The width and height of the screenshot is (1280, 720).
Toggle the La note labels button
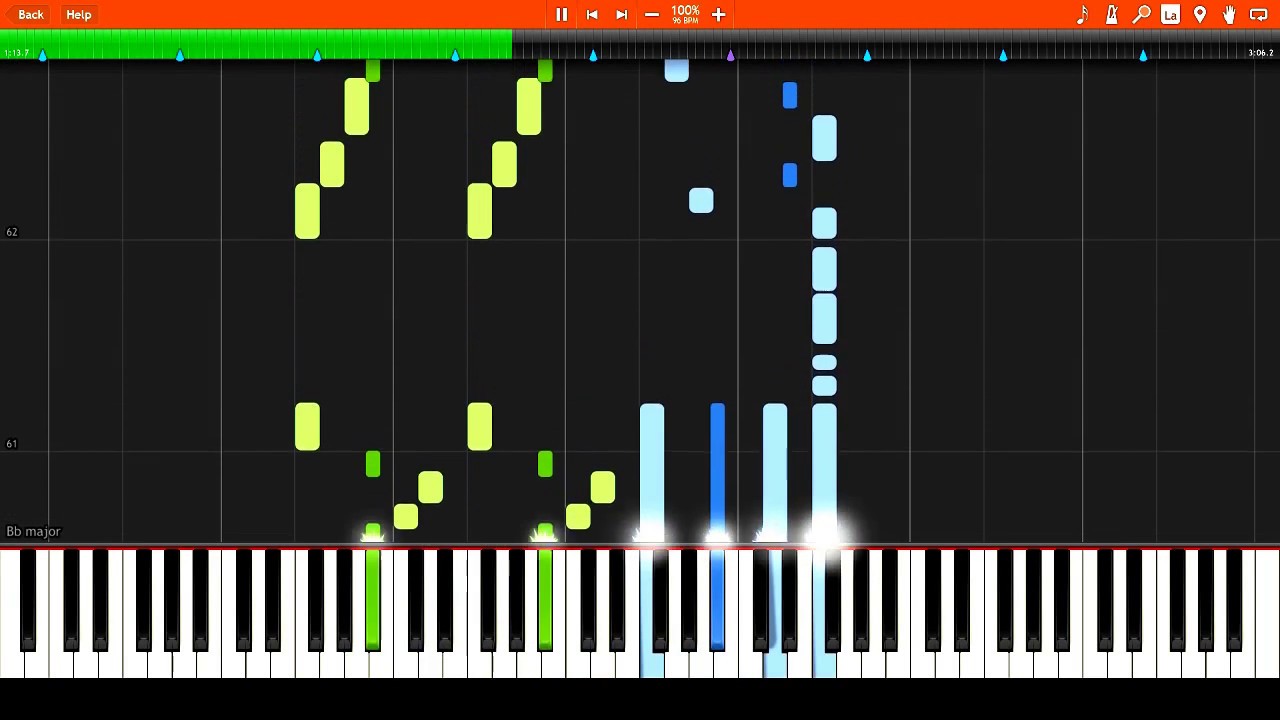click(x=1170, y=15)
